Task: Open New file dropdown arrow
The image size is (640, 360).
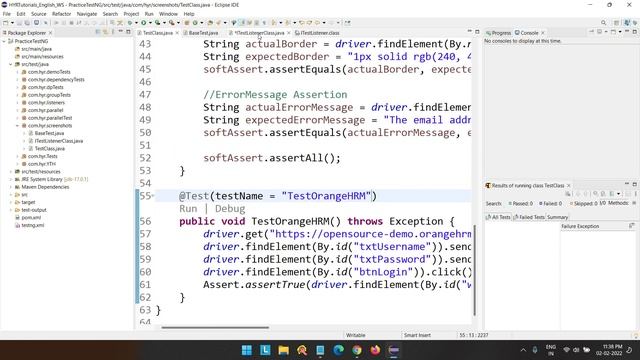Action: coord(12,23)
